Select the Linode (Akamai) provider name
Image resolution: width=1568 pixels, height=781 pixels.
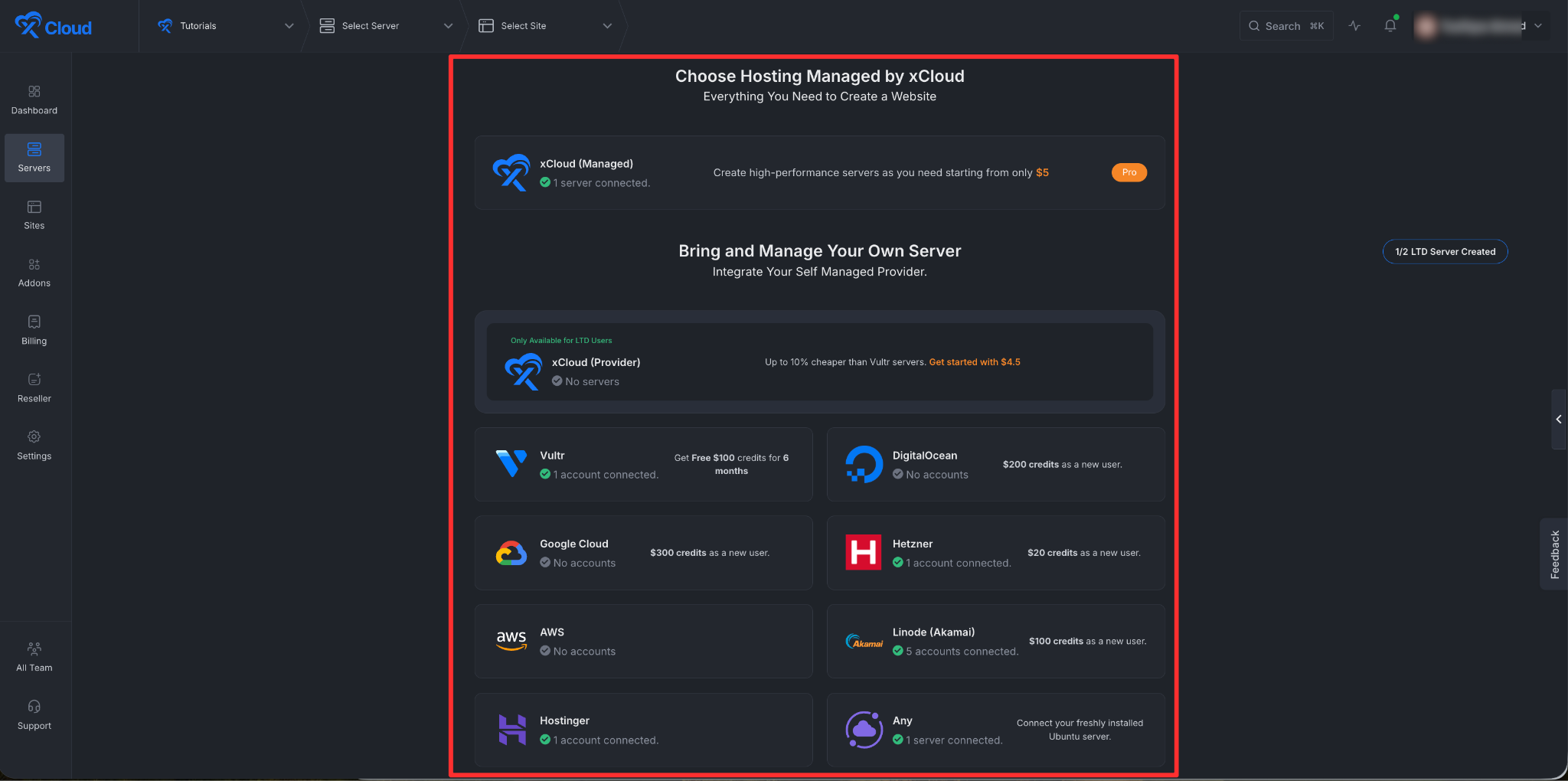click(x=933, y=632)
